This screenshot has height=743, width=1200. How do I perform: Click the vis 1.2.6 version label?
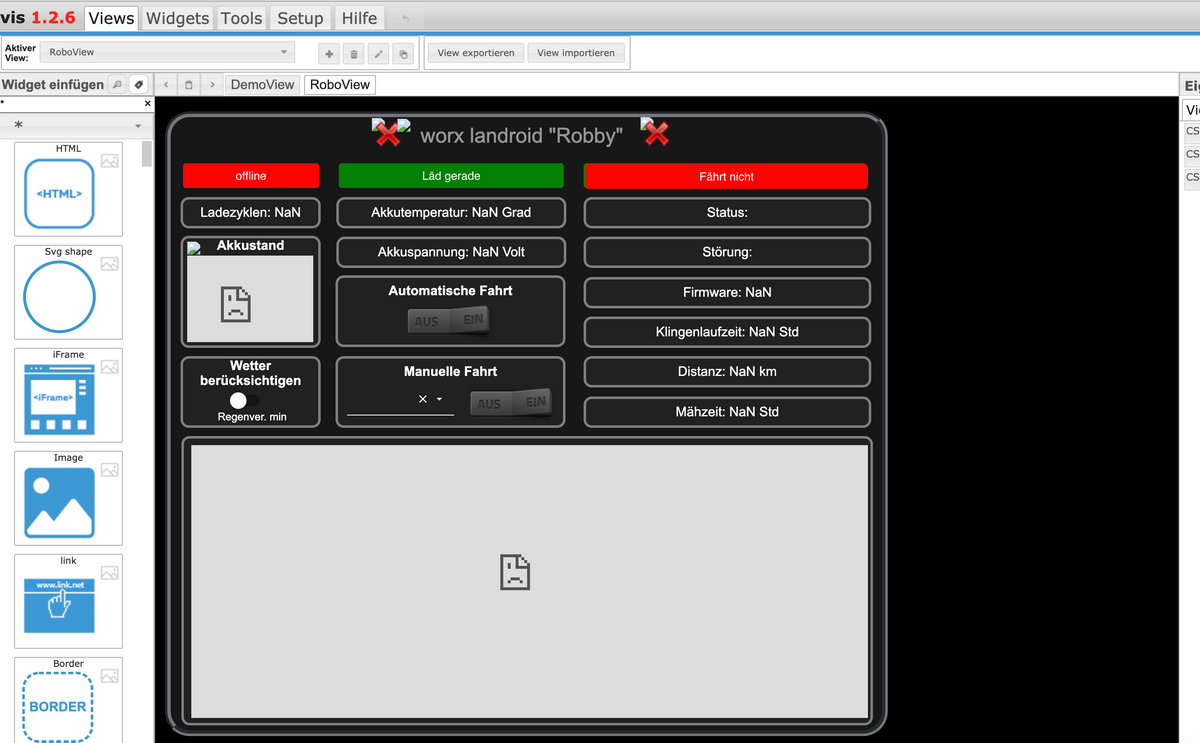pyautogui.click(x=38, y=18)
